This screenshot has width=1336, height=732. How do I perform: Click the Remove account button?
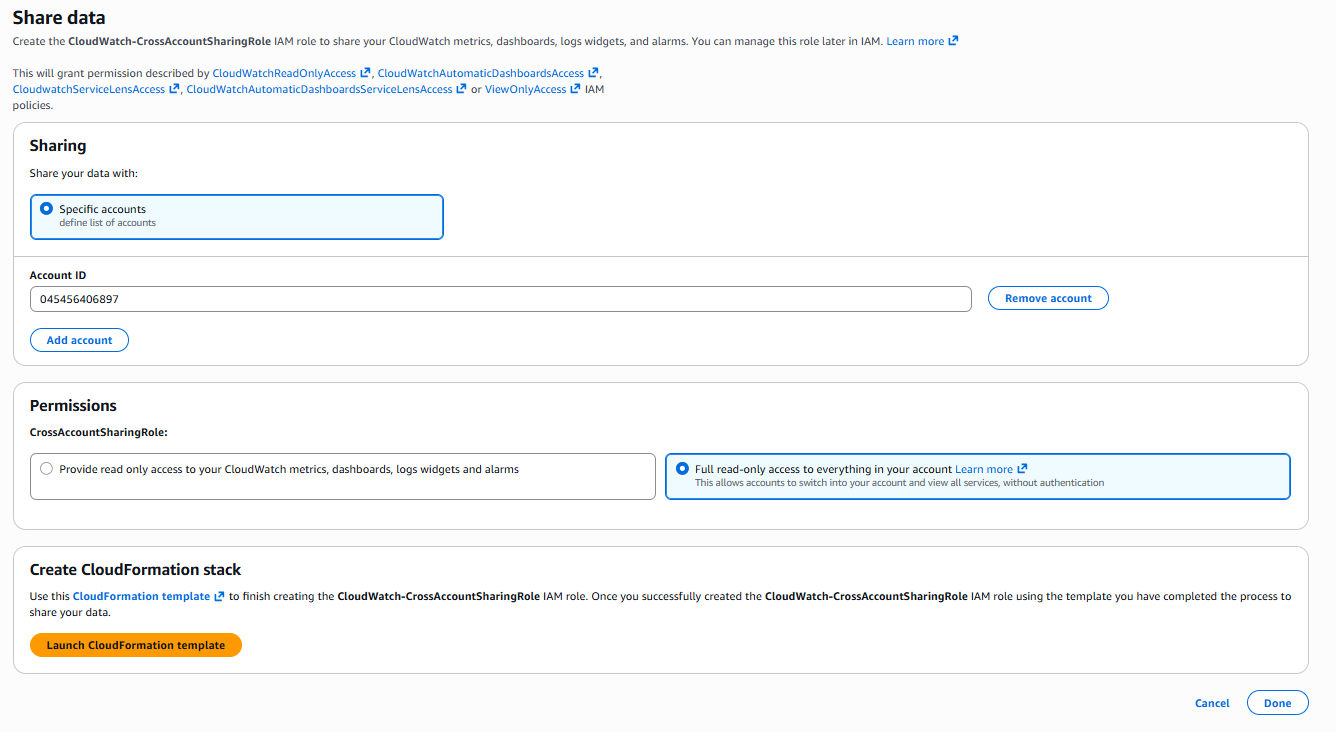click(1048, 298)
